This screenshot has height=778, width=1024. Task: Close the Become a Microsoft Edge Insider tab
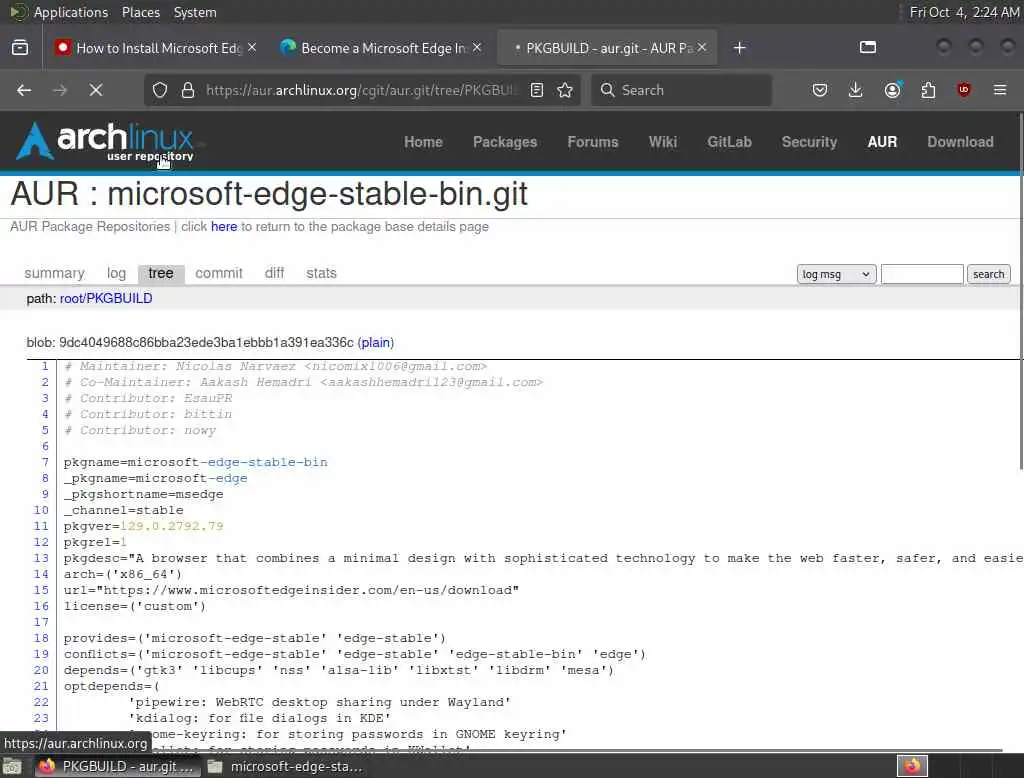click(477, 48)
